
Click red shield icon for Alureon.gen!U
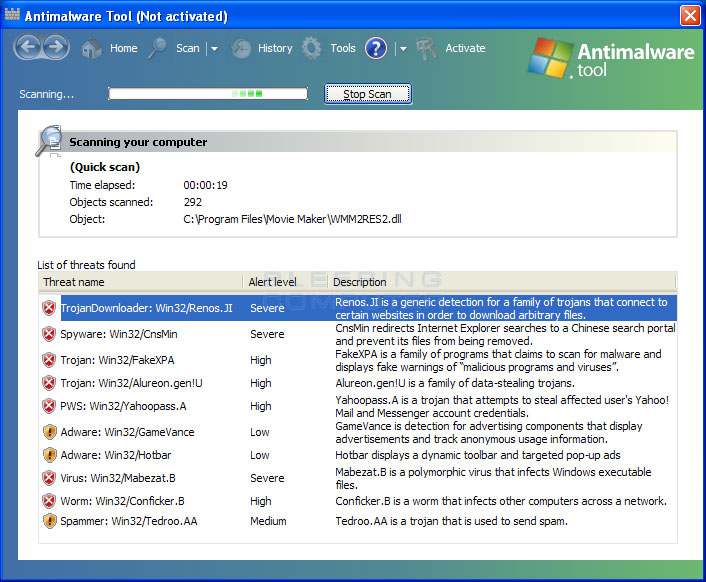pos(49,383)
